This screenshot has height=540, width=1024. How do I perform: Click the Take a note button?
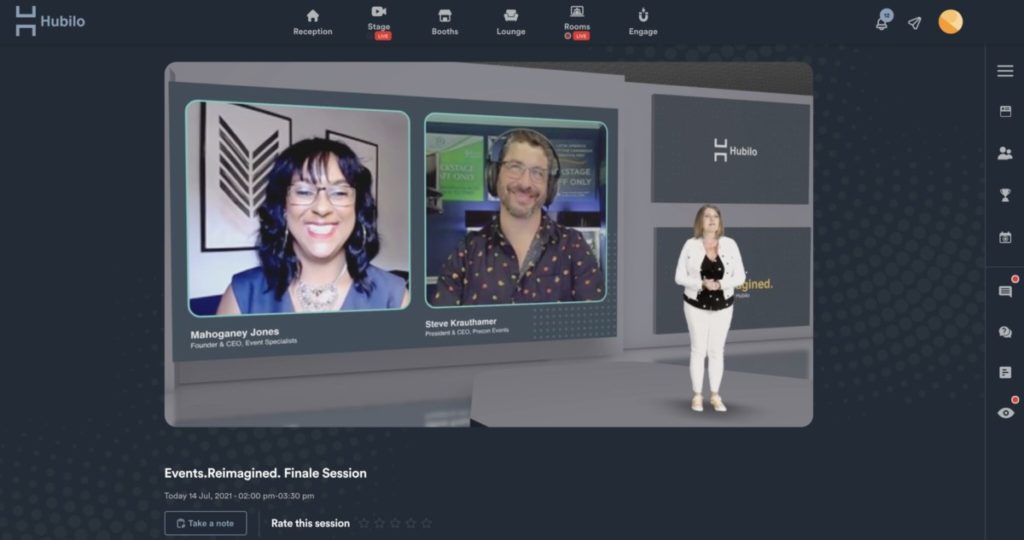[206, 523]
